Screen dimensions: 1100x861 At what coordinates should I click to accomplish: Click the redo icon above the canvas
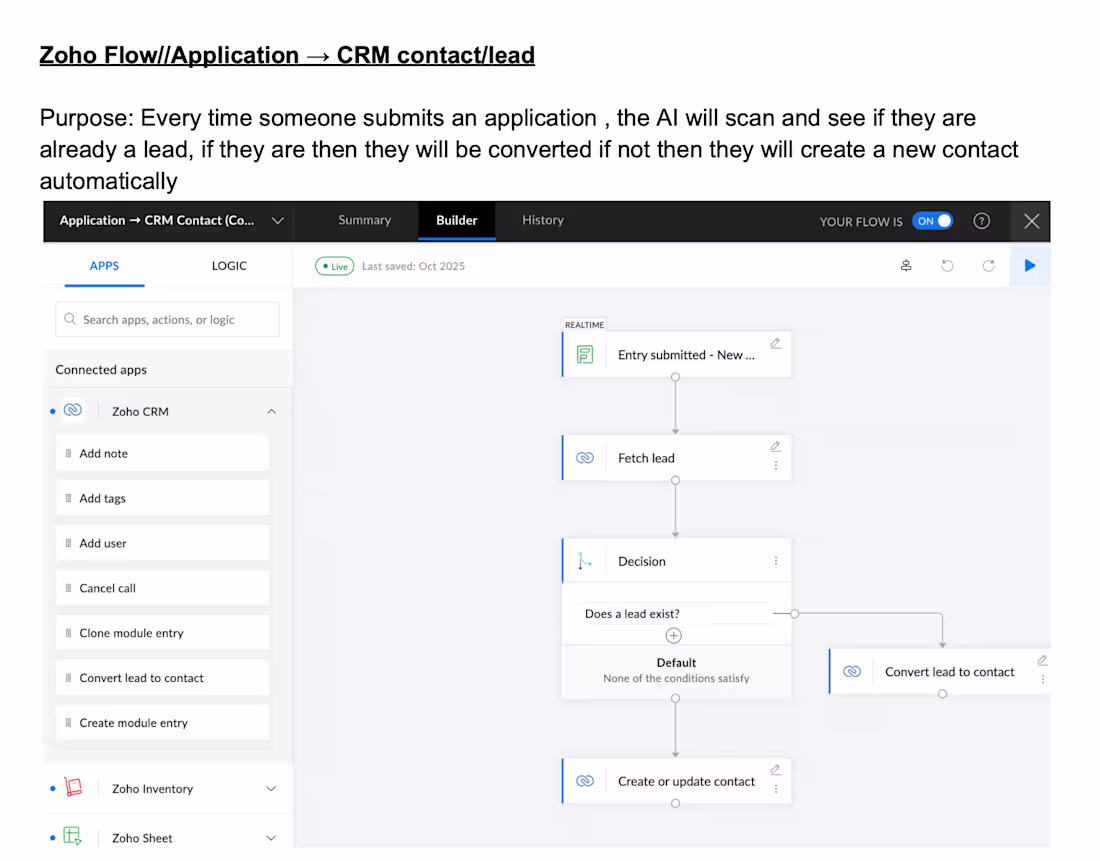click(x=988, y=266)
